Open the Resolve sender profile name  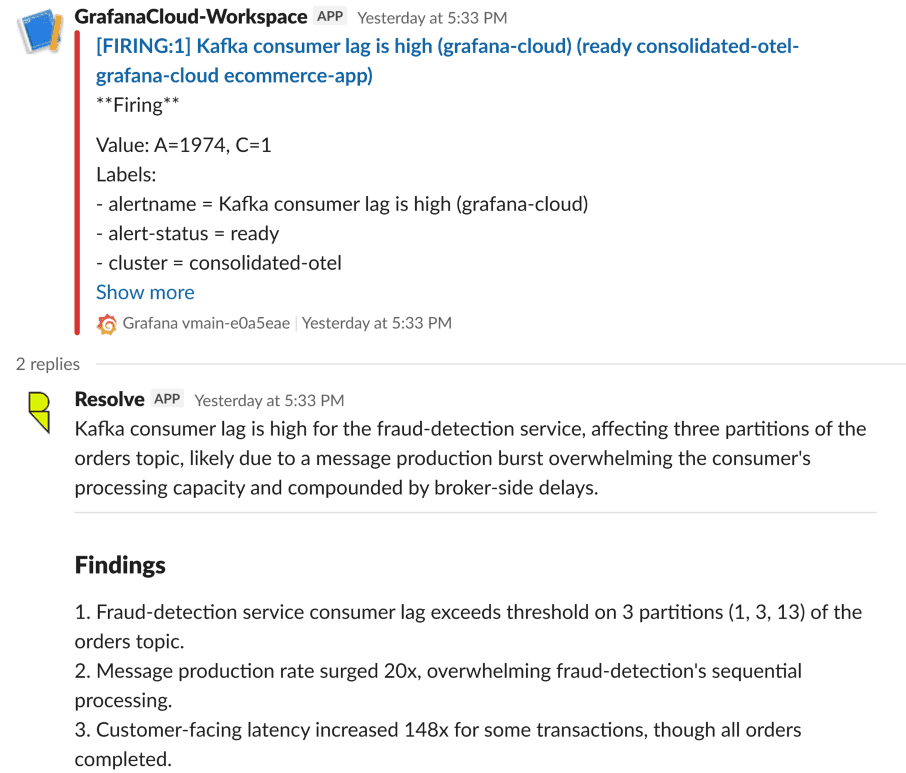click(x=110, y=399)
